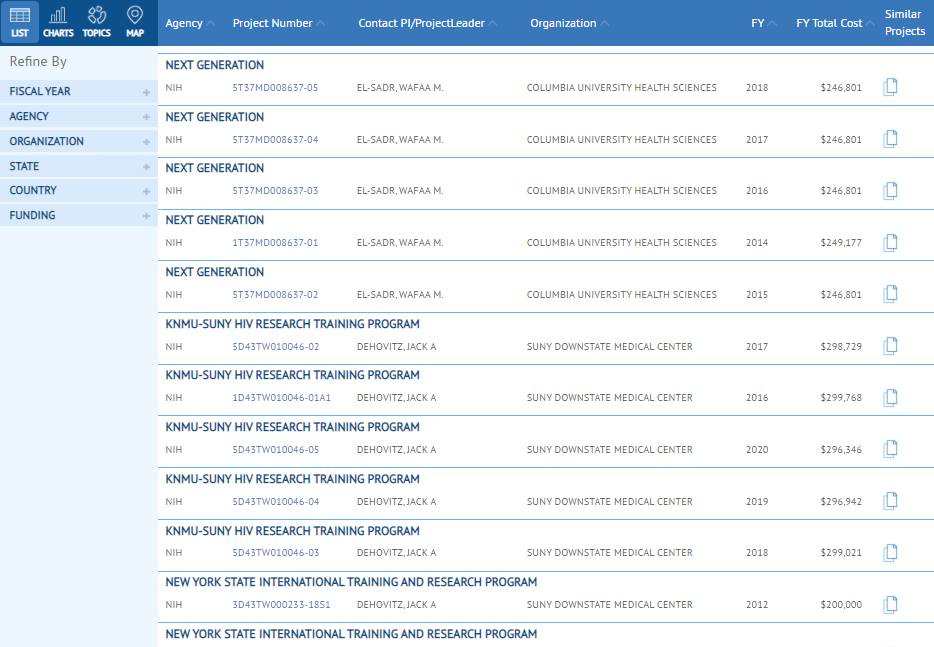Click the $296,942 total cost value

841,502
